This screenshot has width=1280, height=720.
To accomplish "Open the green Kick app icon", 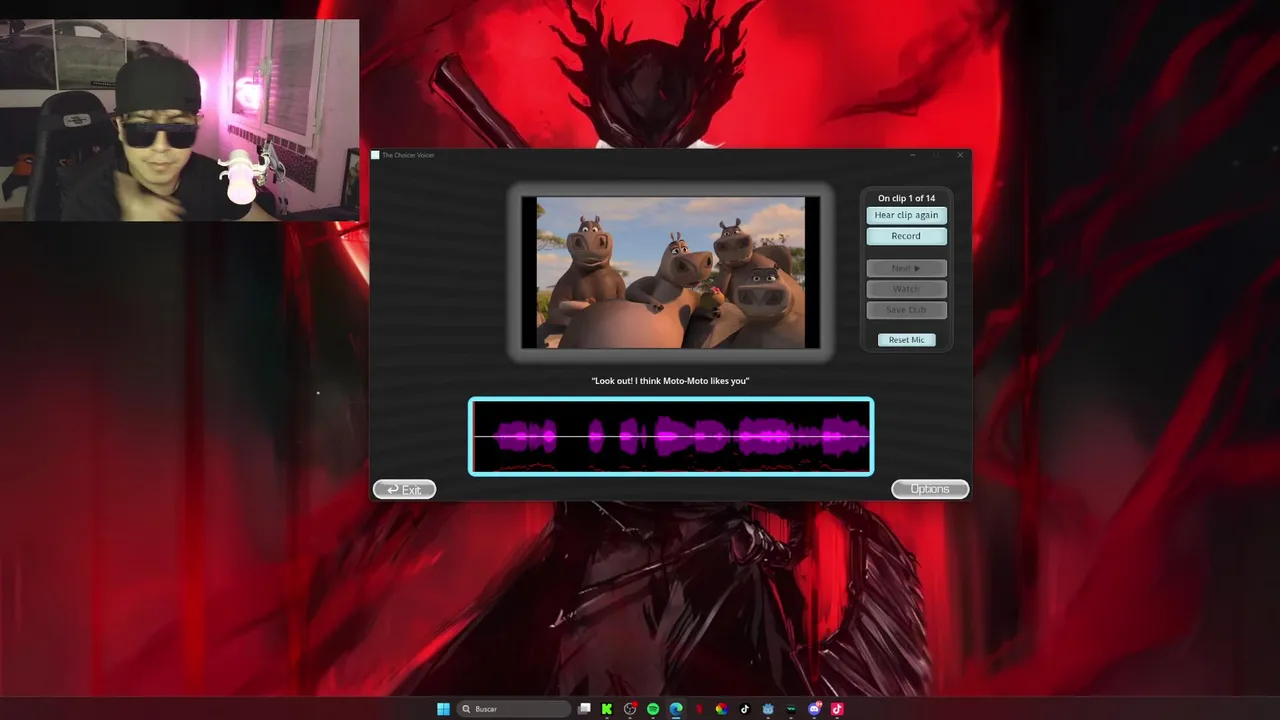I will point(607,709).
